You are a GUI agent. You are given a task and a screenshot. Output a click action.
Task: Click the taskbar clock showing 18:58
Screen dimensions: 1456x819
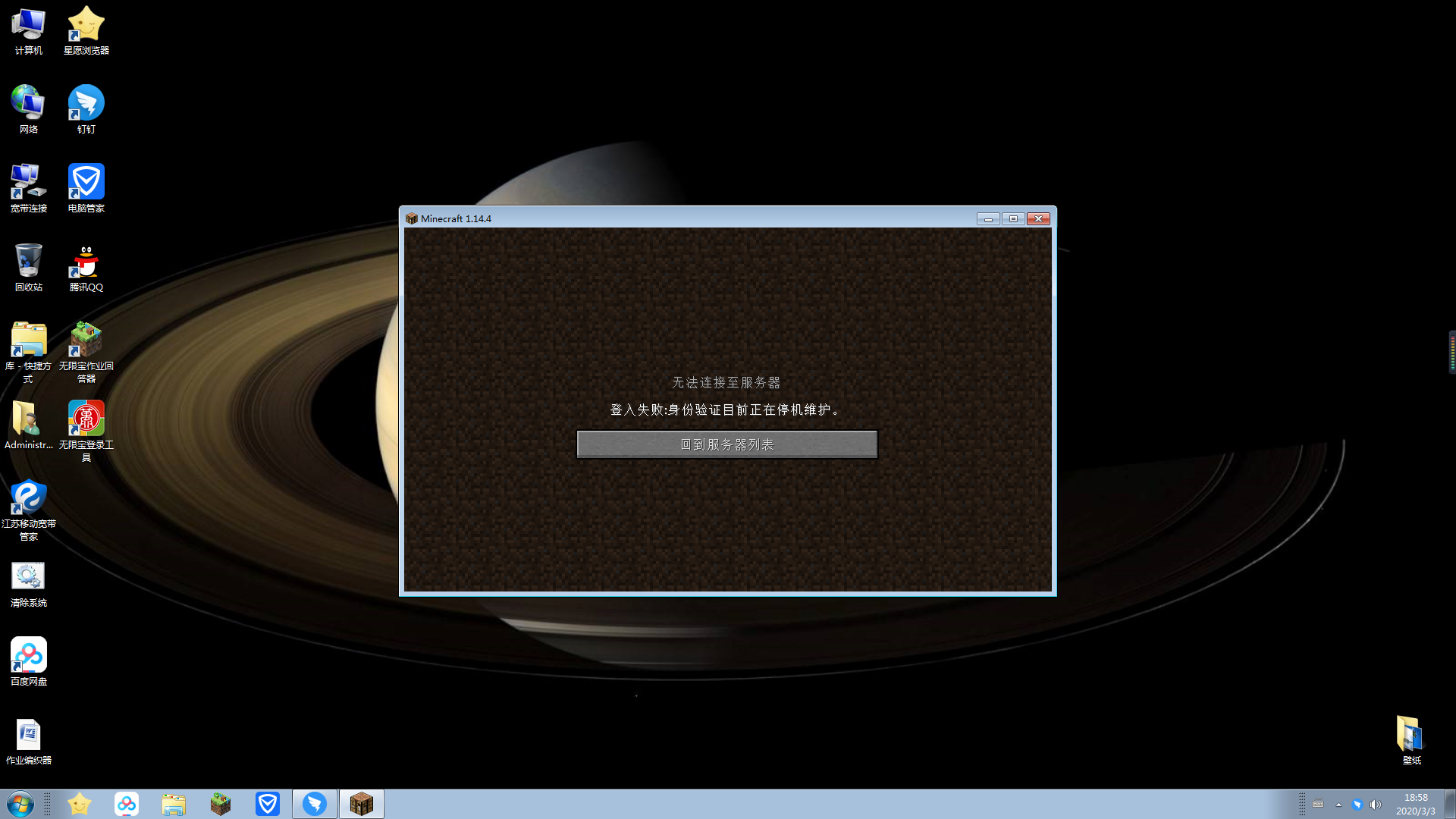click(1415, 804)
